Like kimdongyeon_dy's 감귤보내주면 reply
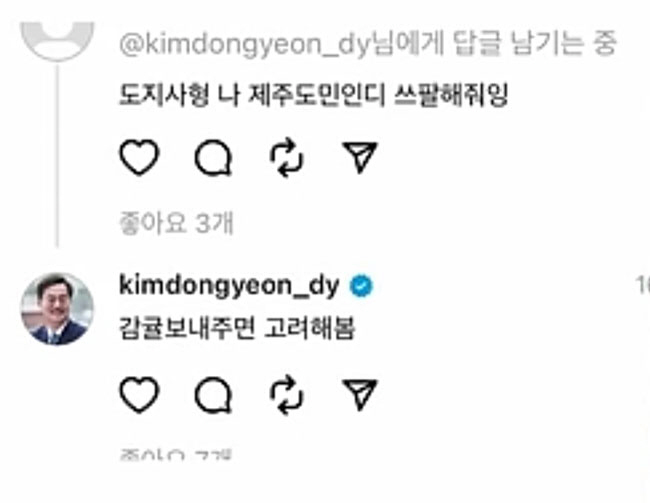The width and height of the screenshot is (650, 503). (139, 395)
